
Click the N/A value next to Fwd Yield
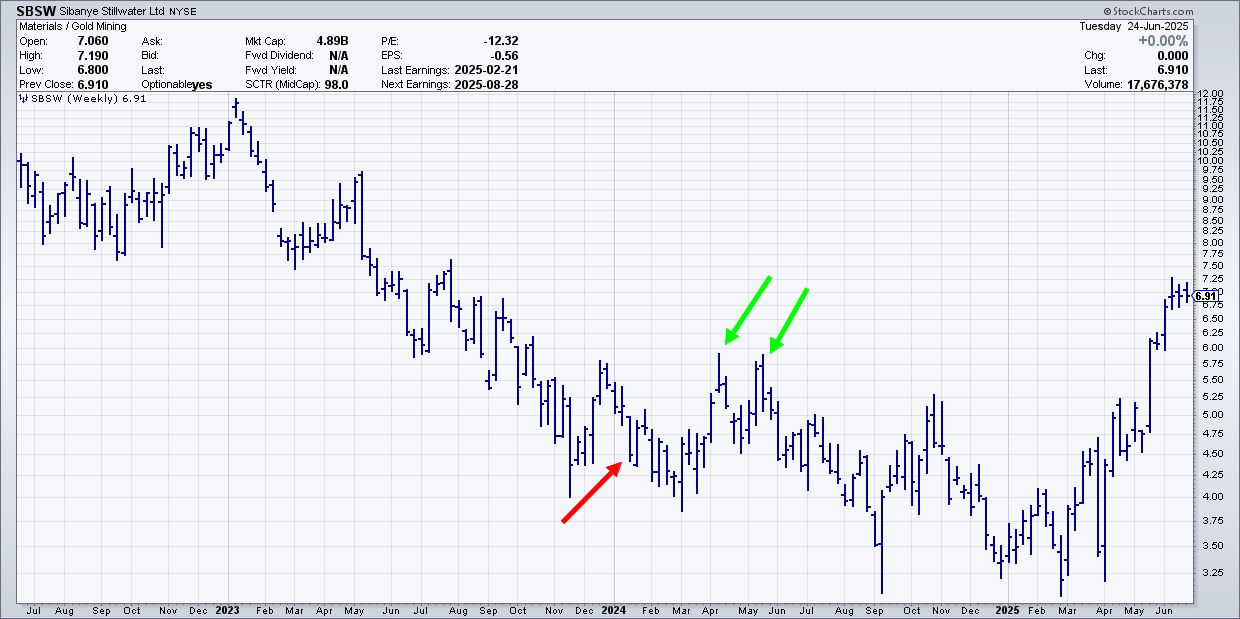coord(338,70)
